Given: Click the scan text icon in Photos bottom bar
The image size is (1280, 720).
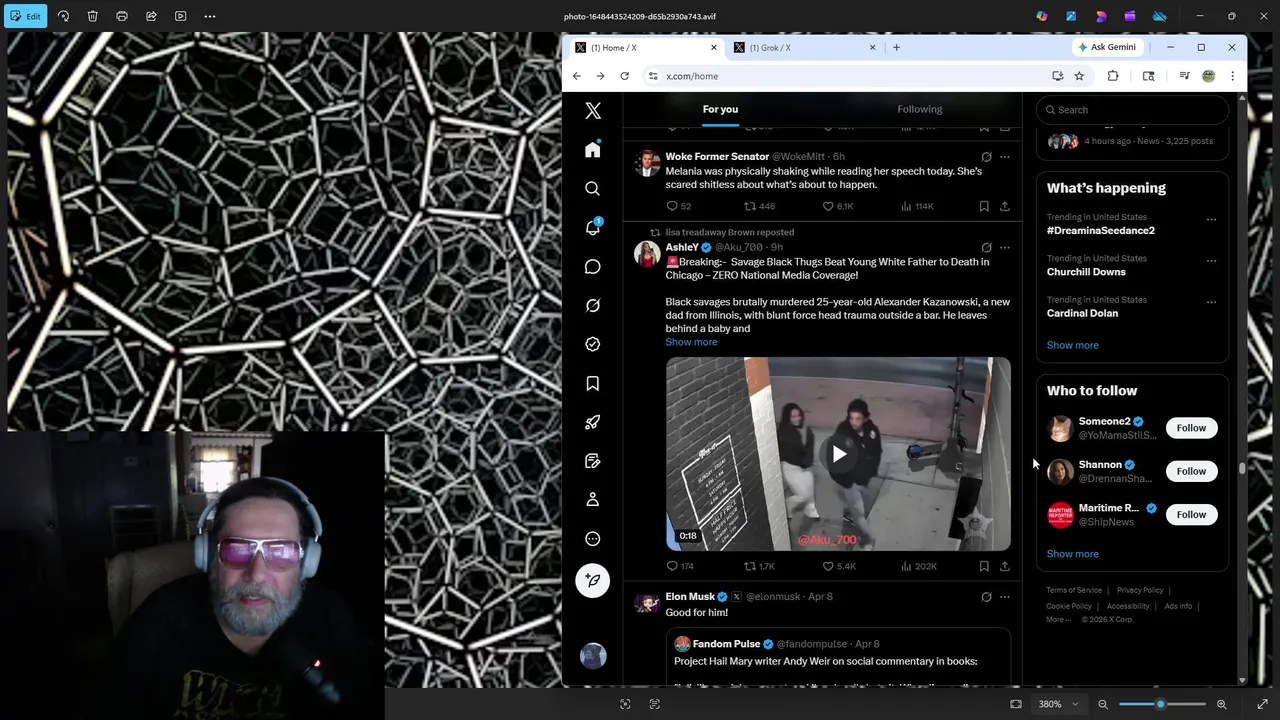Looking at the screenshot, I should pos(654,704).
